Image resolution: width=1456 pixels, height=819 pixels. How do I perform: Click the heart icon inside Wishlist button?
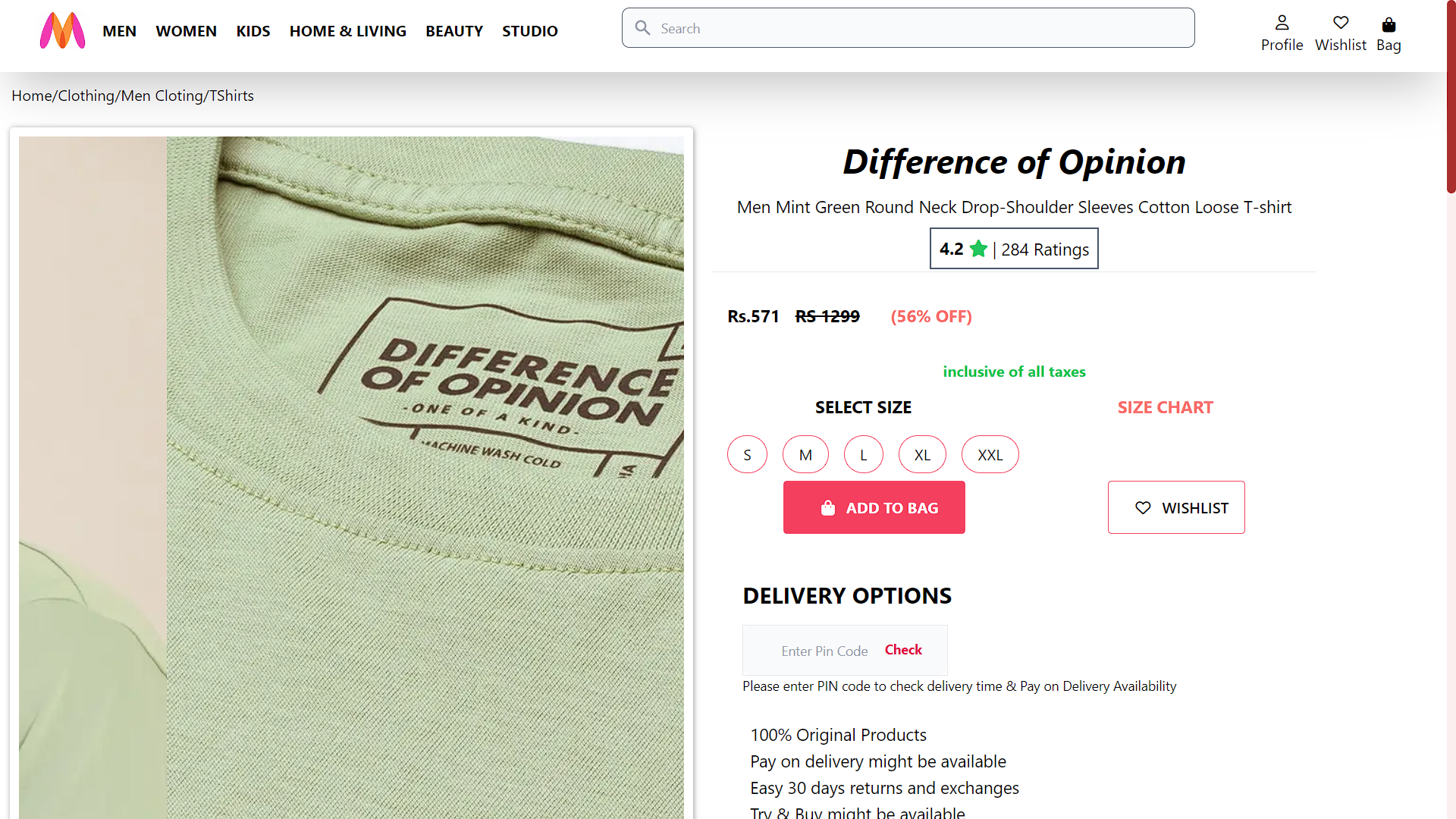click(1143, 507)
